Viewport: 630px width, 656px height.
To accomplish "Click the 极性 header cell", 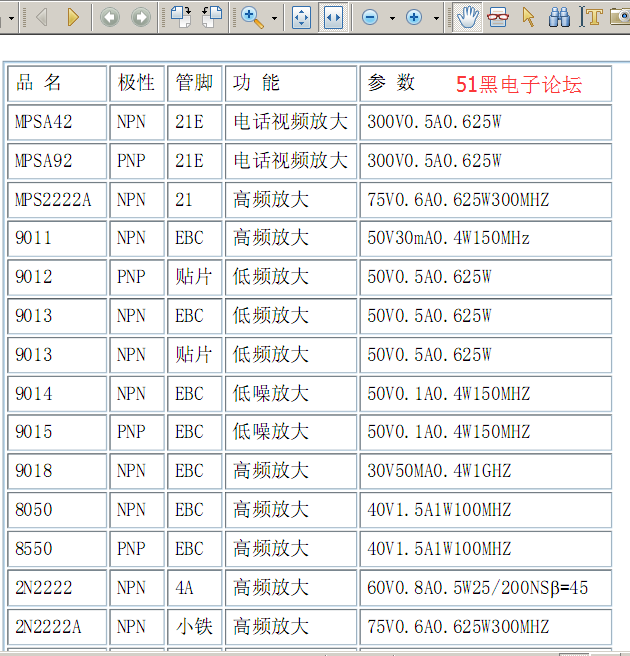I will point(137,83).
